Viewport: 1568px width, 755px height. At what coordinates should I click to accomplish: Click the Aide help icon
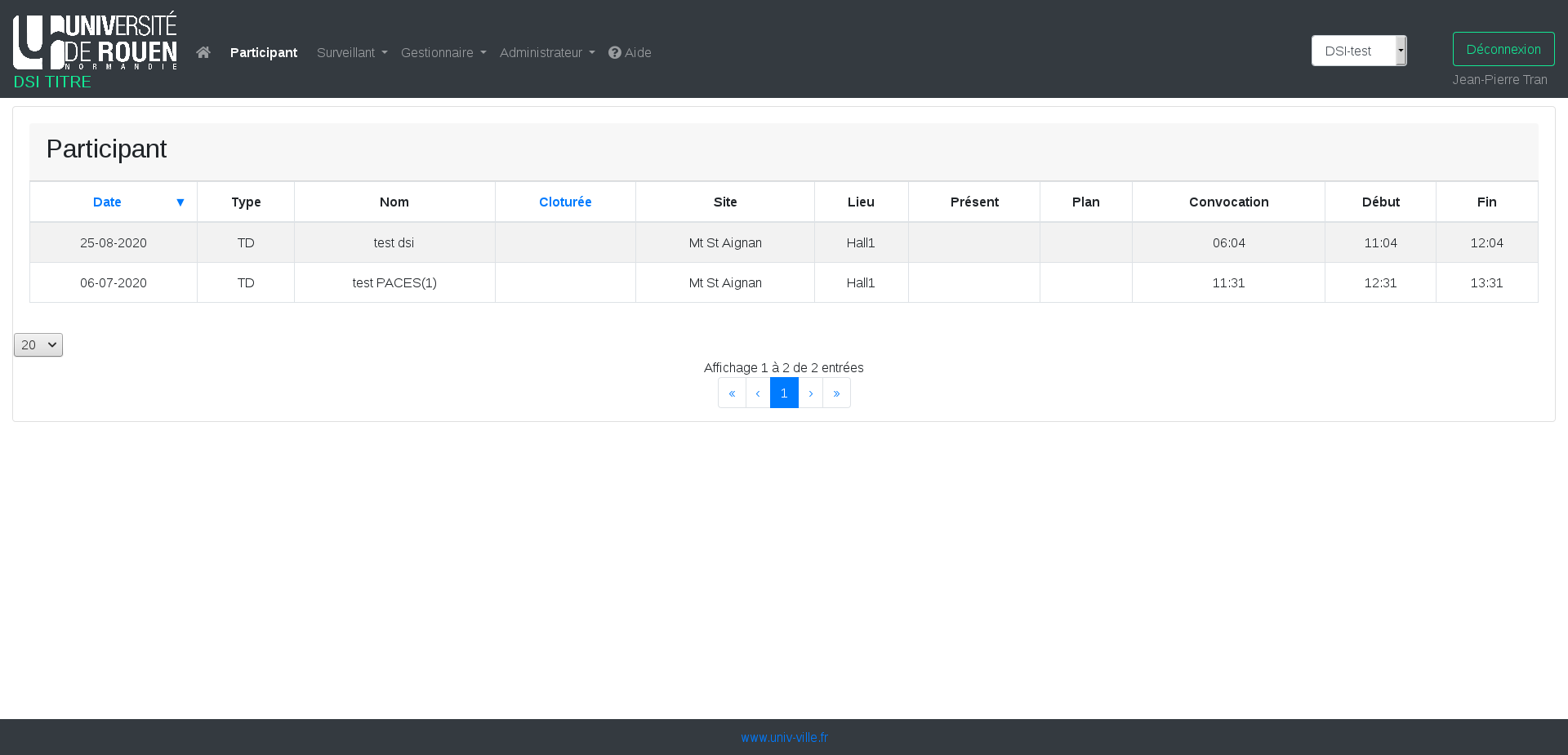(615, 52)
